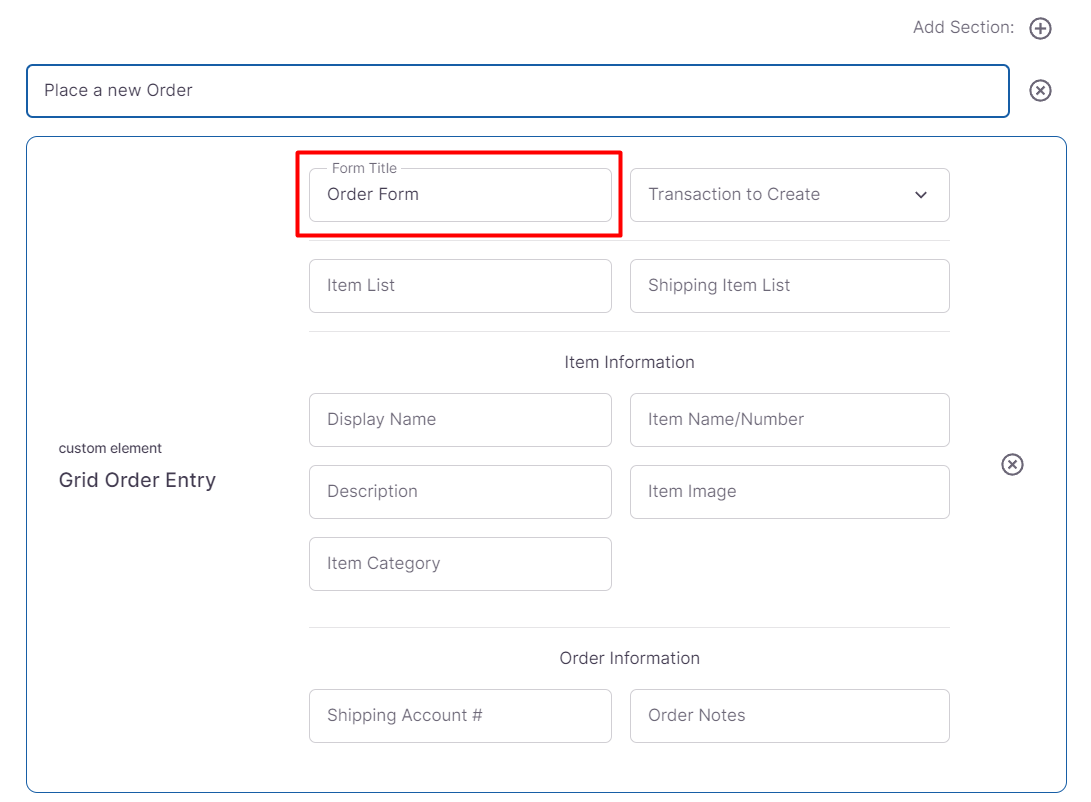Viewport: 1091px width, 802px height.
Task: Select the Order Notes input
Action: (x=789, y=716)
